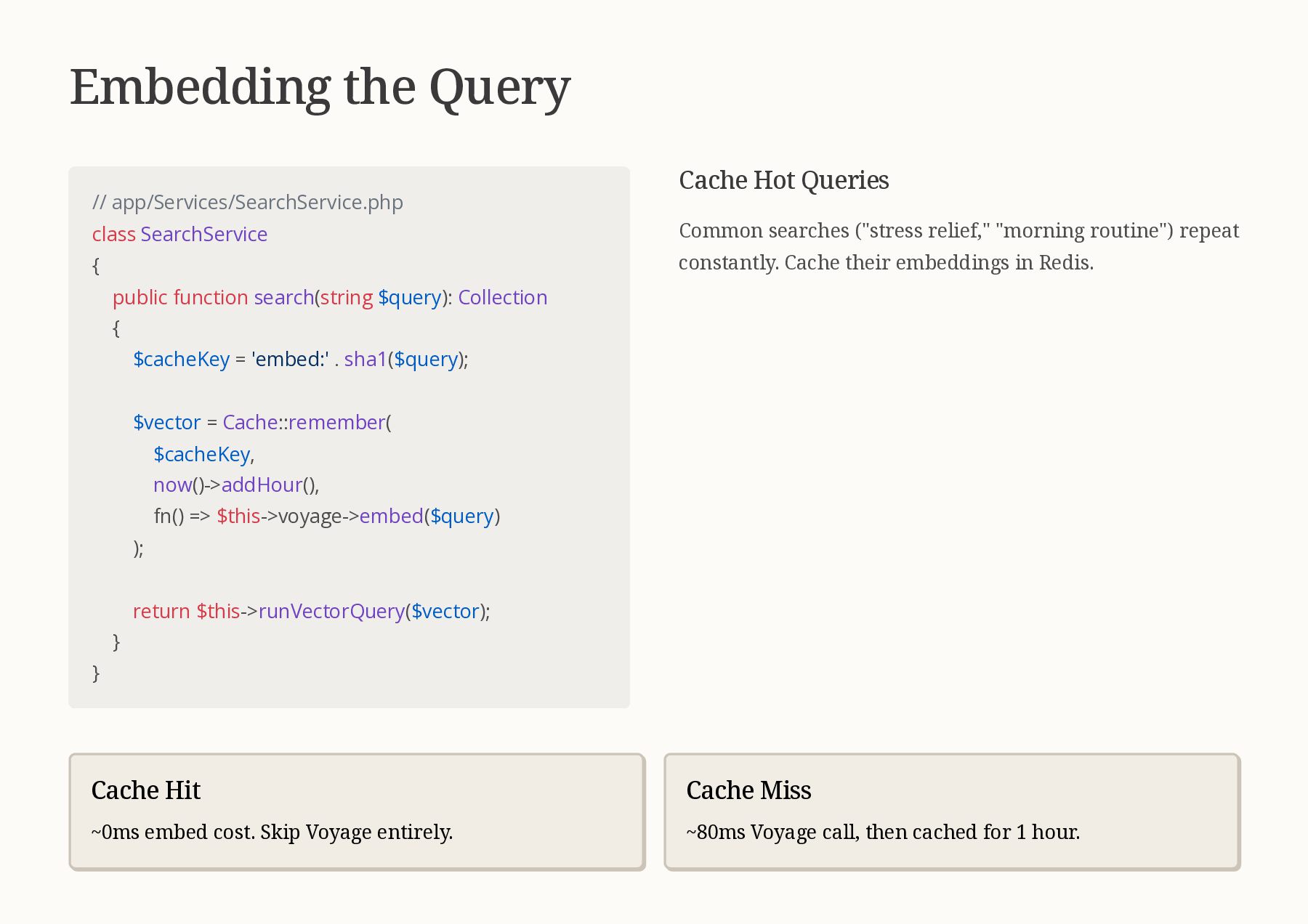Click the paragraph about common searches

click(x=959, y=246)
